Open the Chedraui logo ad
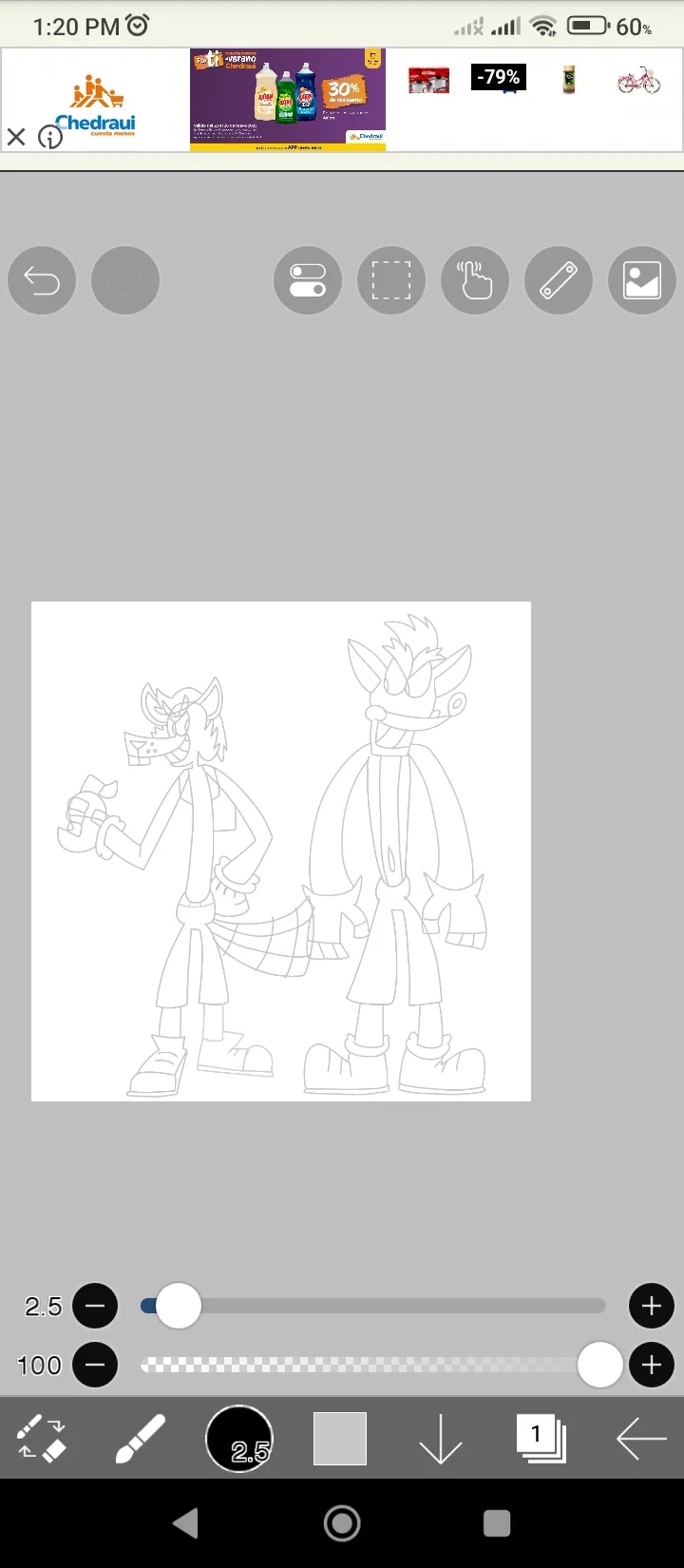The height and width of the screenshot is (1568, 684). pyautogui.click(x=96, y=105)
